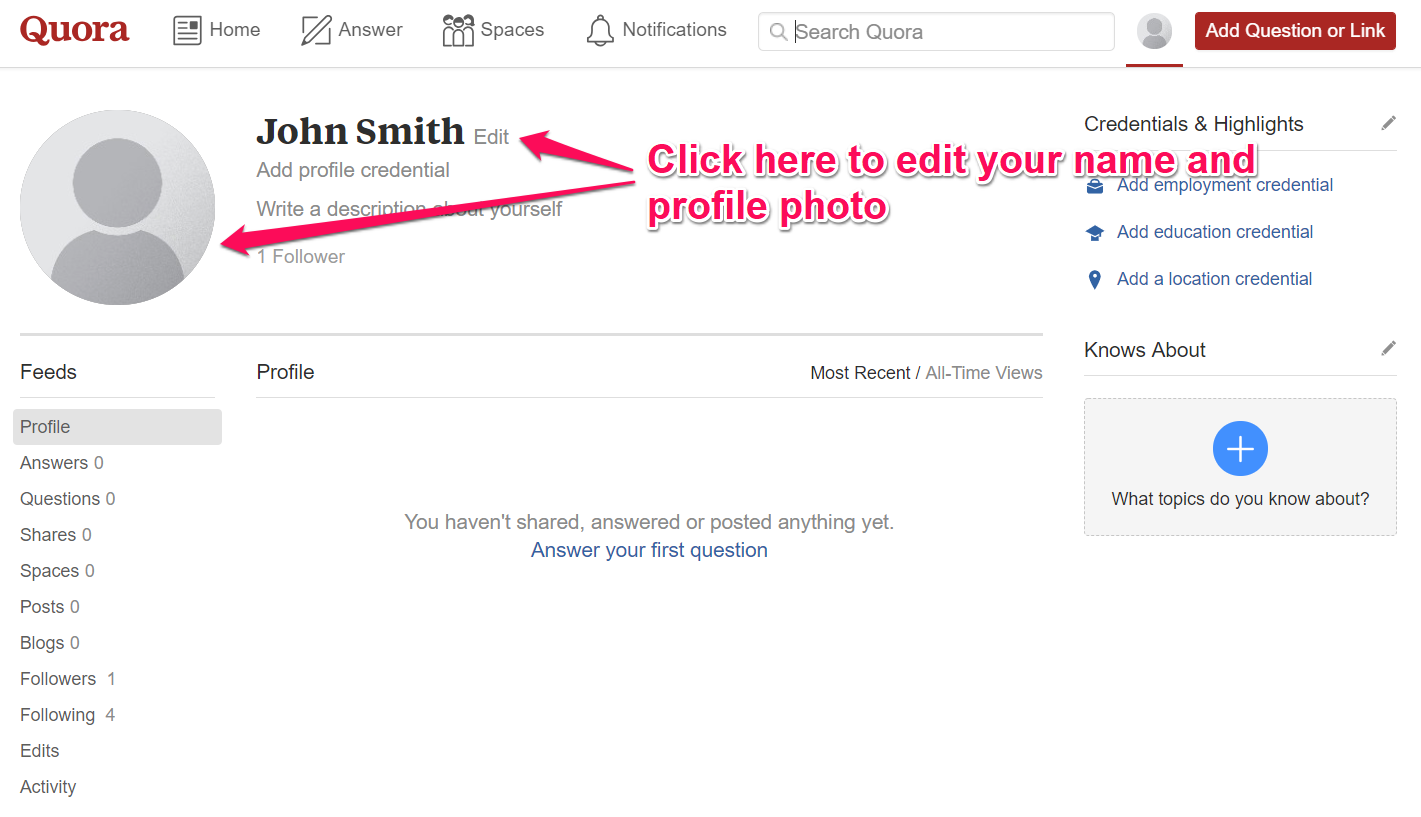The height and width of the screenshot is (817, 1421).
Task: Focus the Search Quora field
Action: 936,31
